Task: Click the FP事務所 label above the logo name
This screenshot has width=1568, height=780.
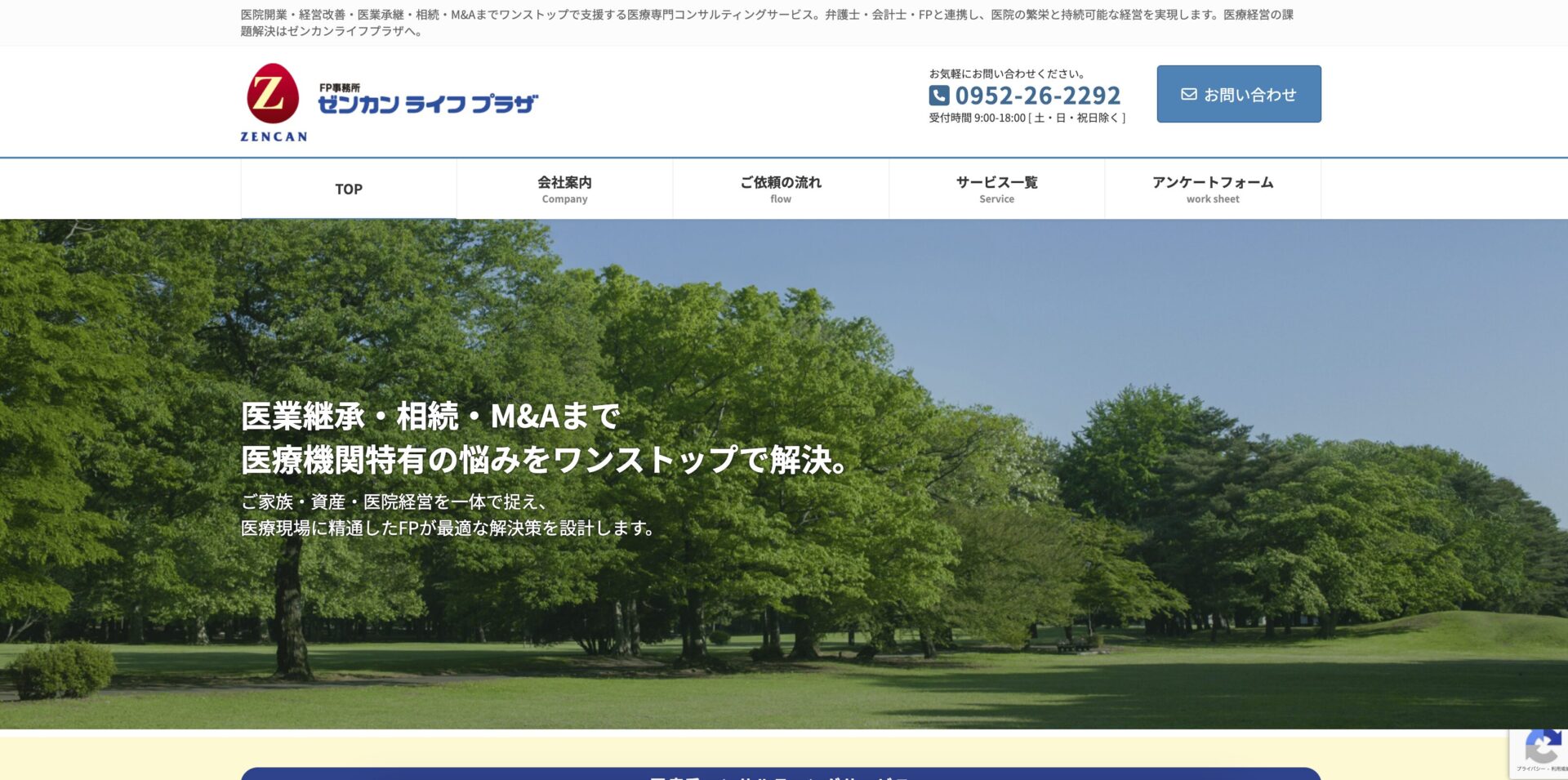Action: [x=339, y=87]
